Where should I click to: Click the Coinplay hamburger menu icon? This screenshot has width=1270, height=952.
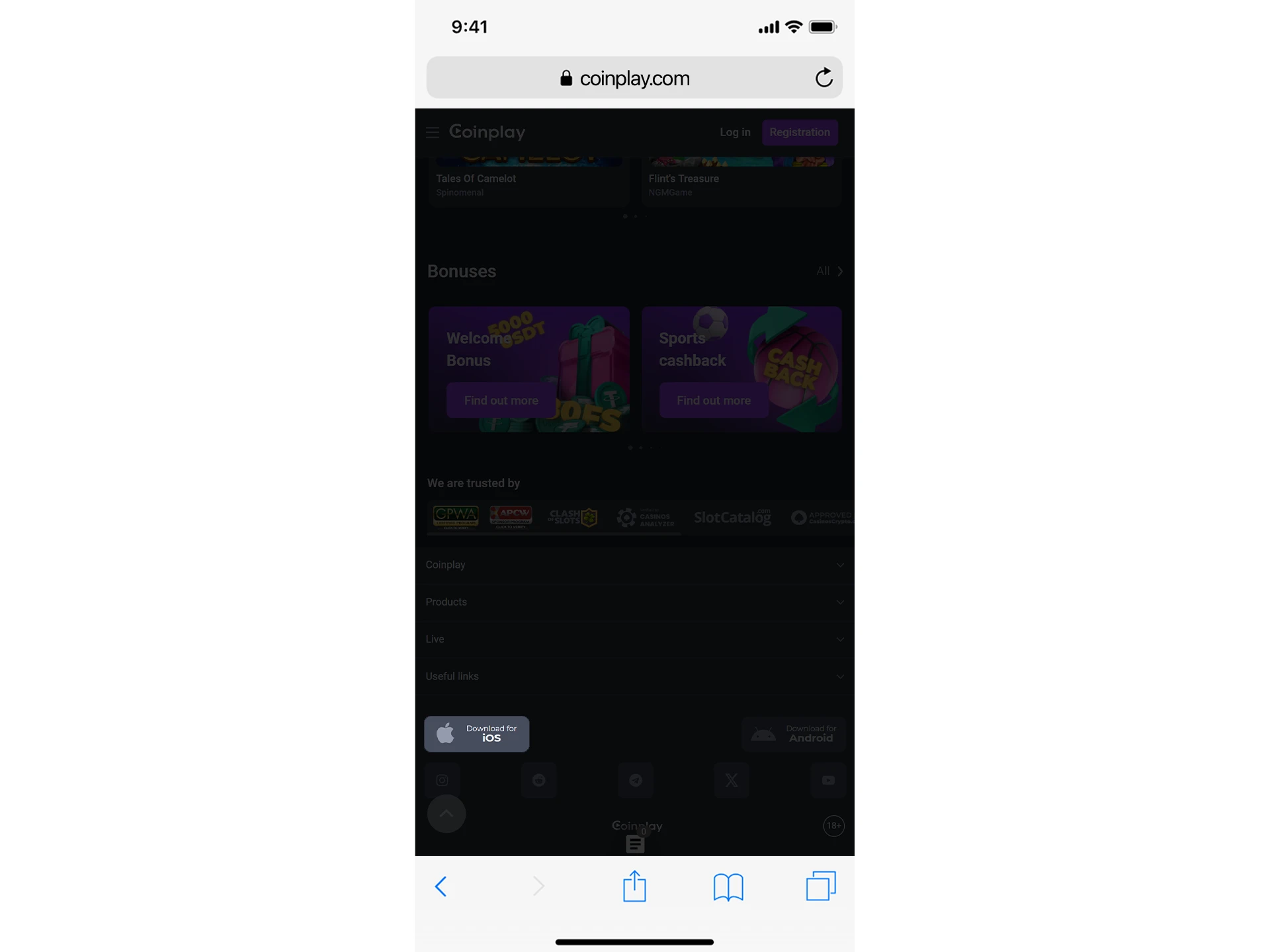(433, 131)
